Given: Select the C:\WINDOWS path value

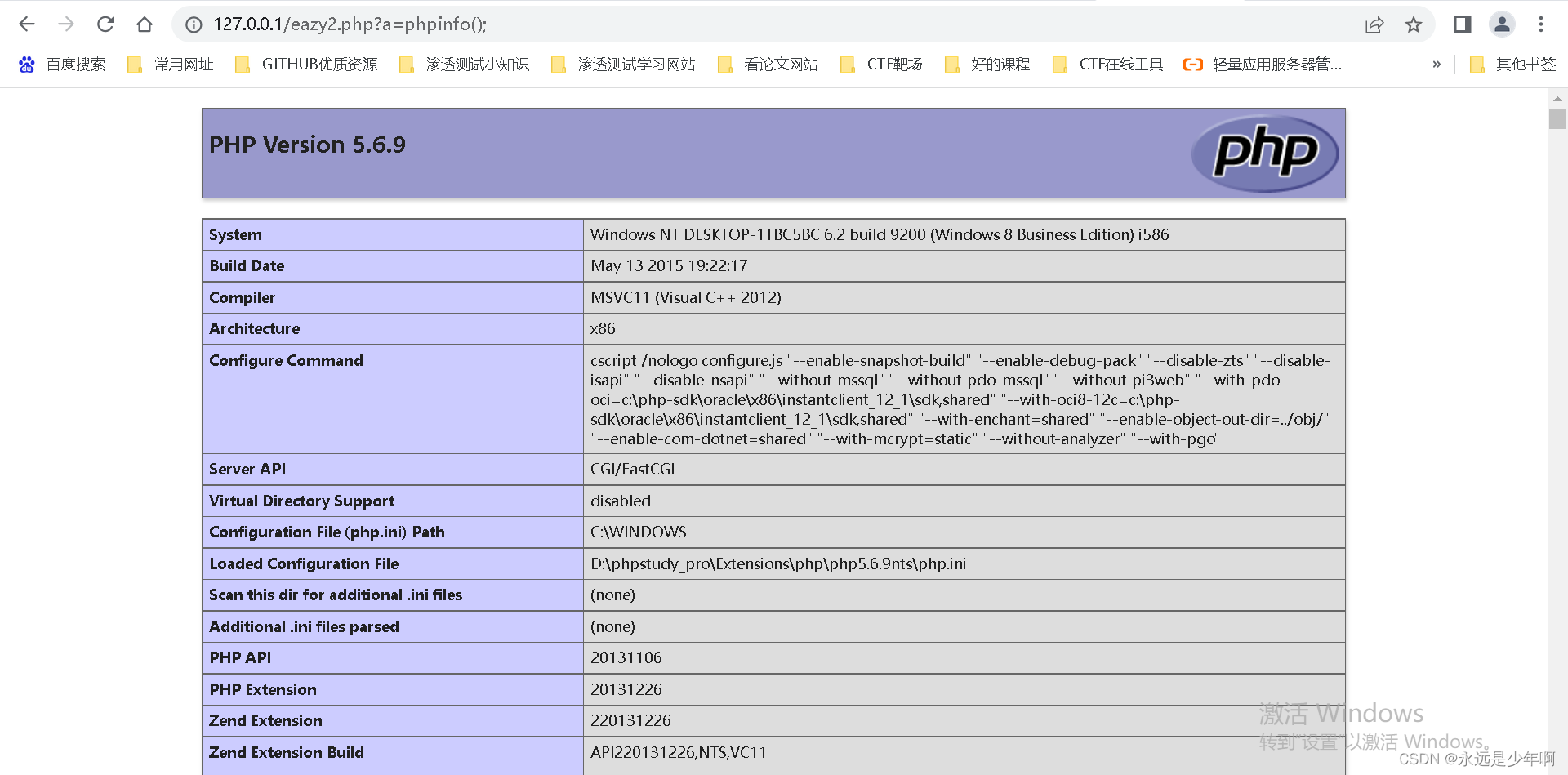Looking at the screenshot, I should click(x=639, y=532).
